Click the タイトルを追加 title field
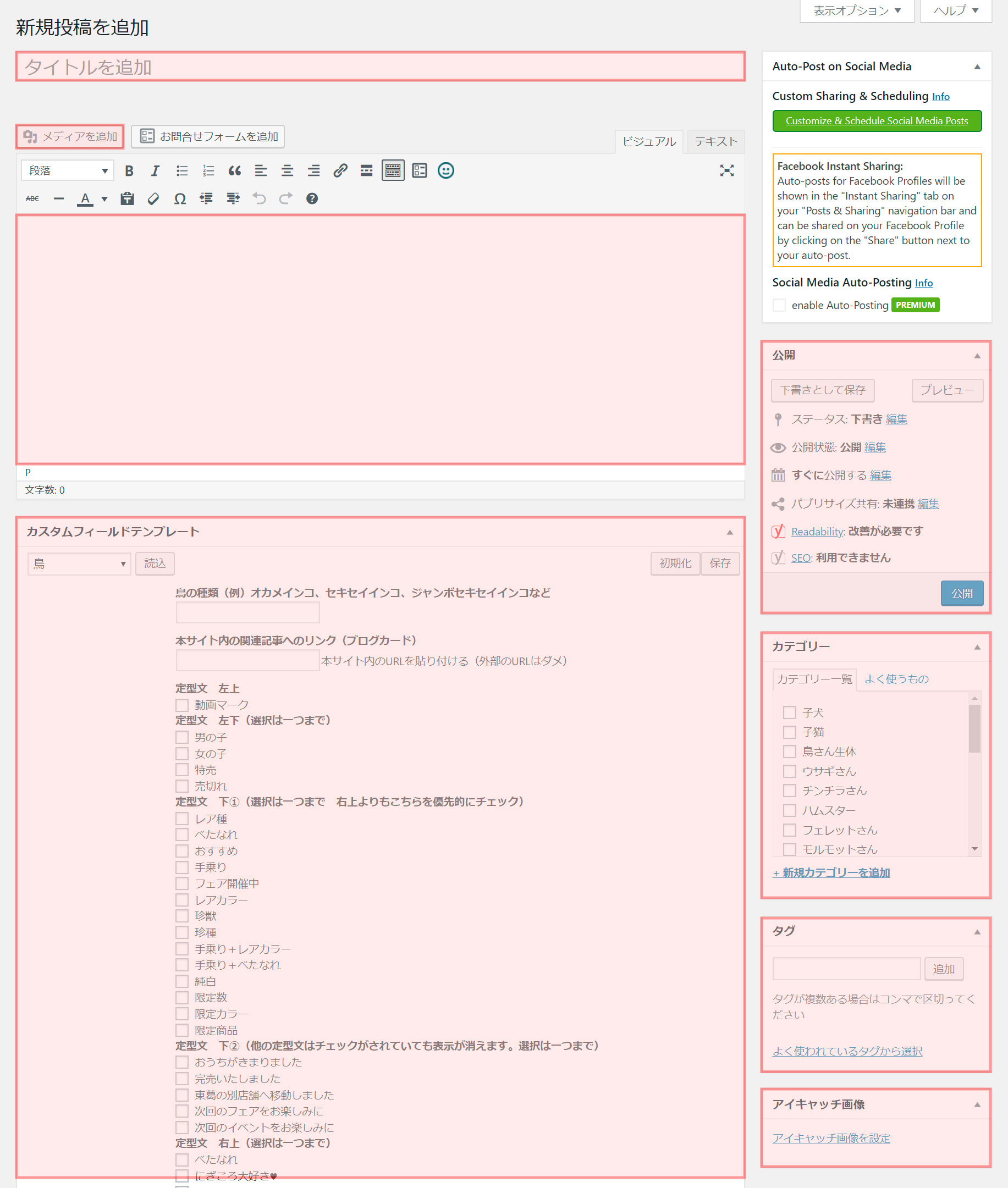 [x=380, y=67]
